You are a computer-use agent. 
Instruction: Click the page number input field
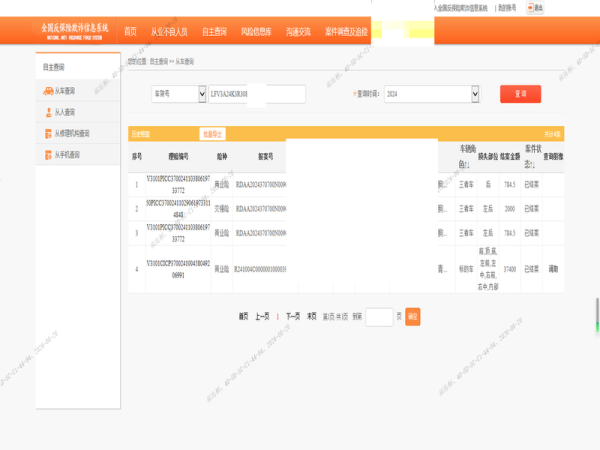(379, 317)
